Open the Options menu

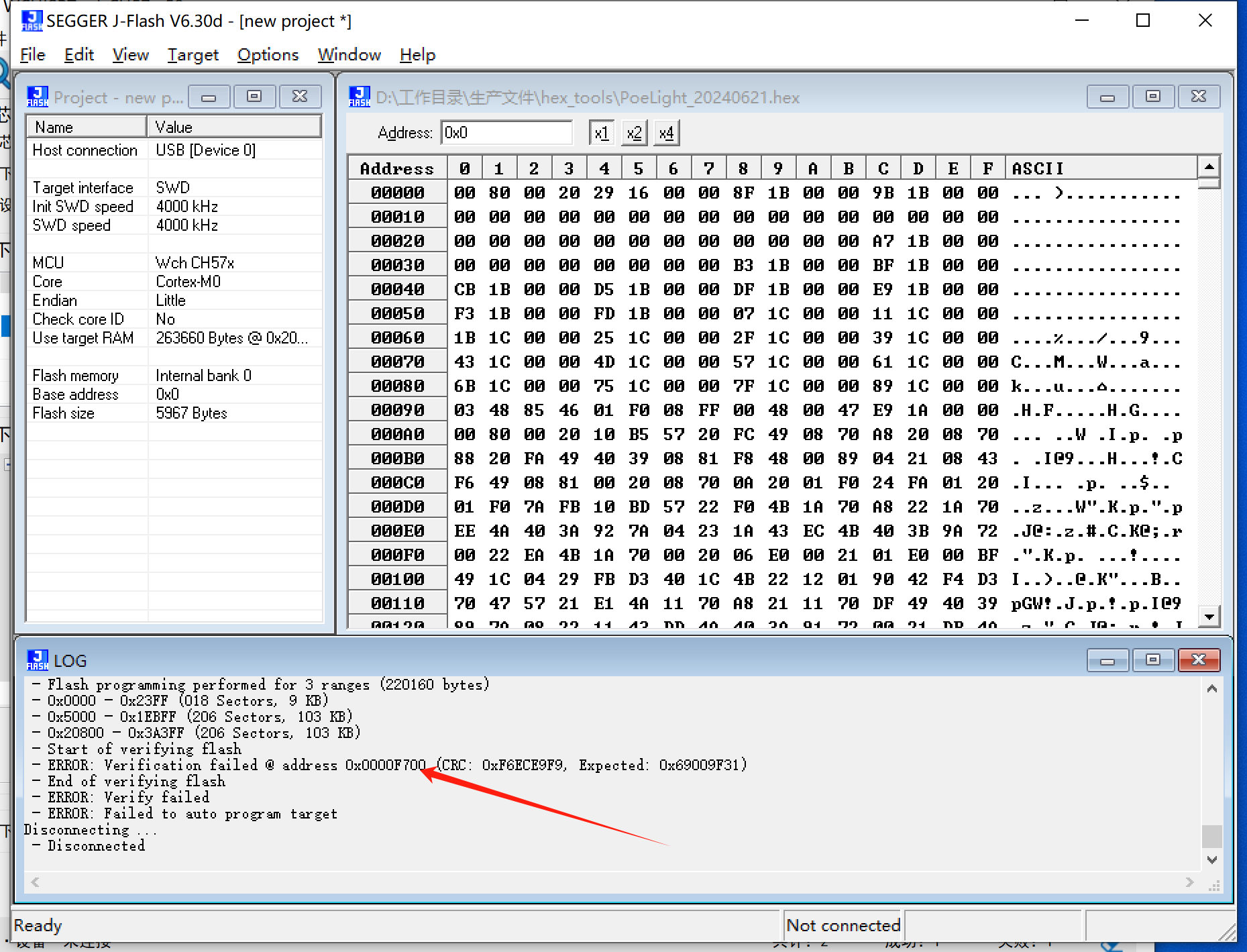[268, 54]
